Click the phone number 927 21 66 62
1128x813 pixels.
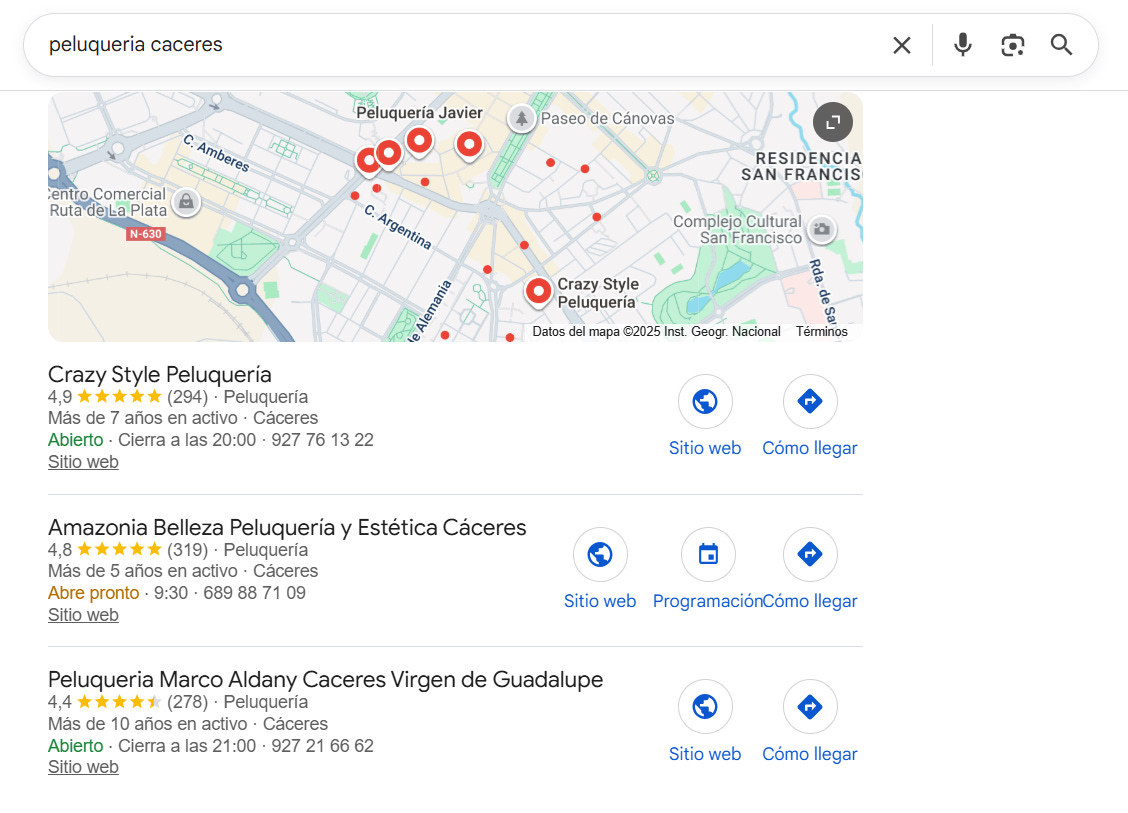322,746
